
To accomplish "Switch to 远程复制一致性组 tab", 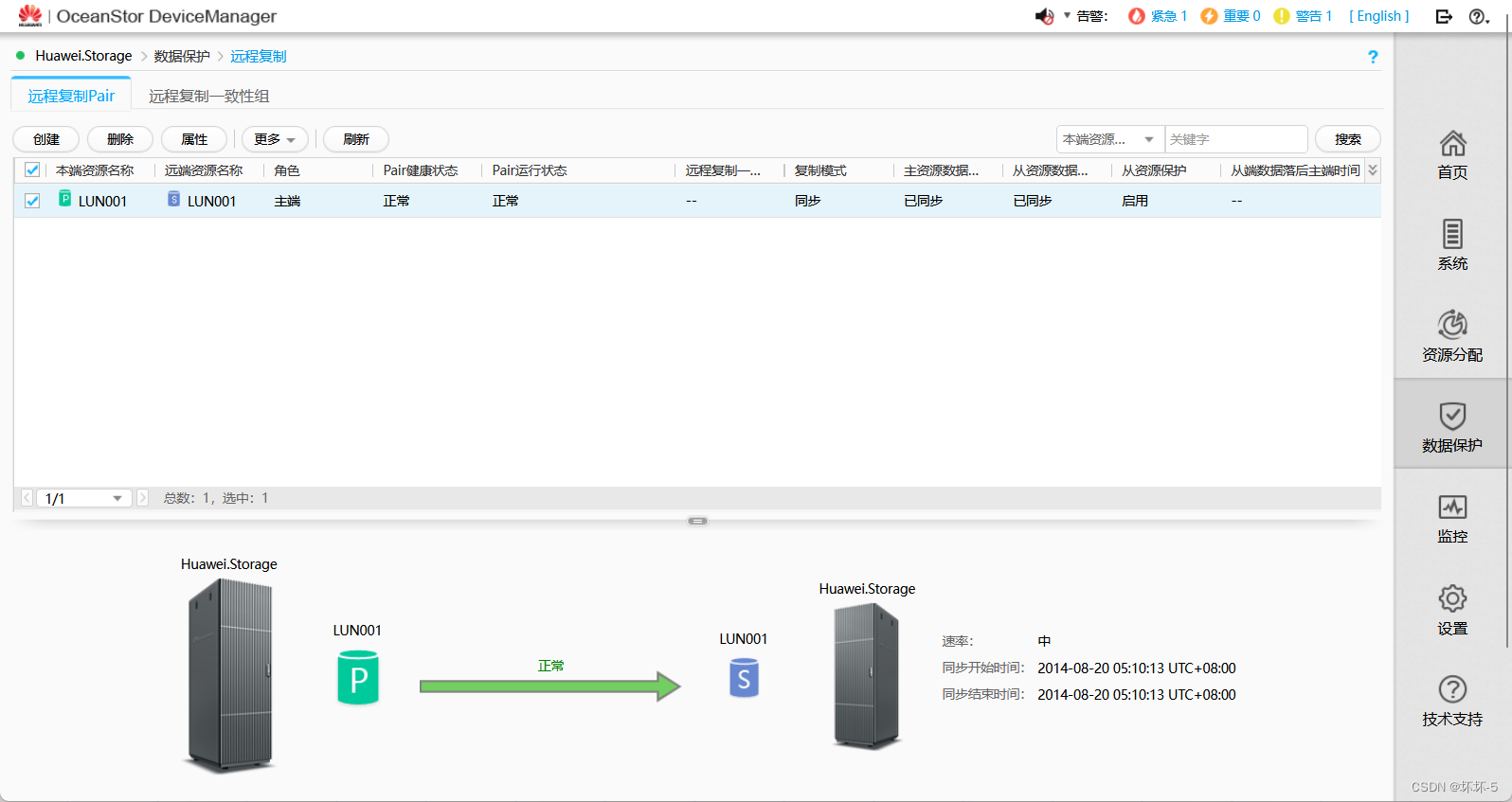I will (x=208, y=96).
